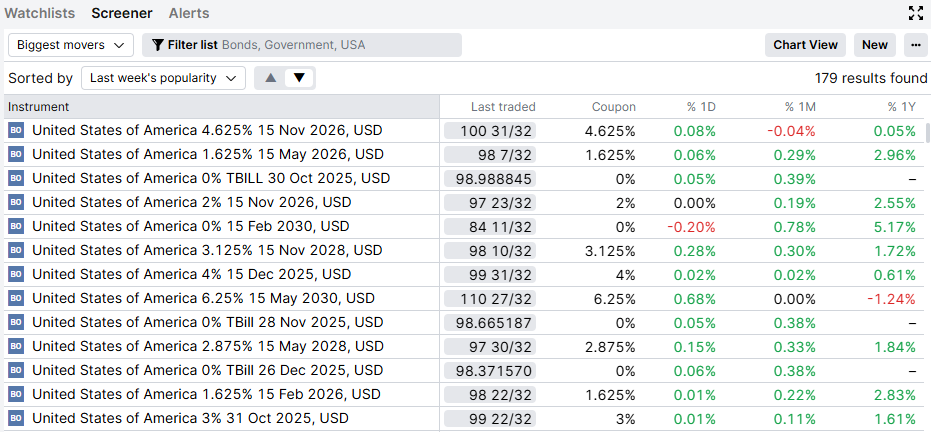Click the % 1M column header
The image size is (931, 432).
[x=800, y=107]
